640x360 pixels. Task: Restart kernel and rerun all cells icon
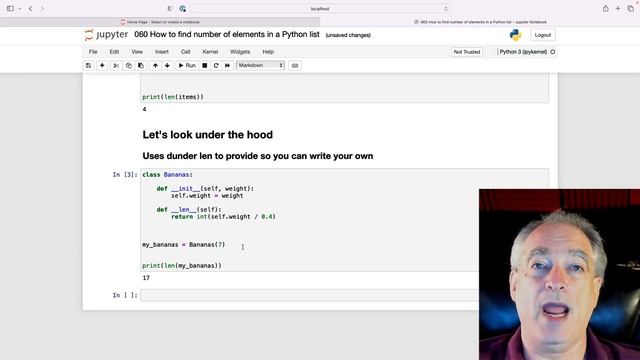[227, 65]
